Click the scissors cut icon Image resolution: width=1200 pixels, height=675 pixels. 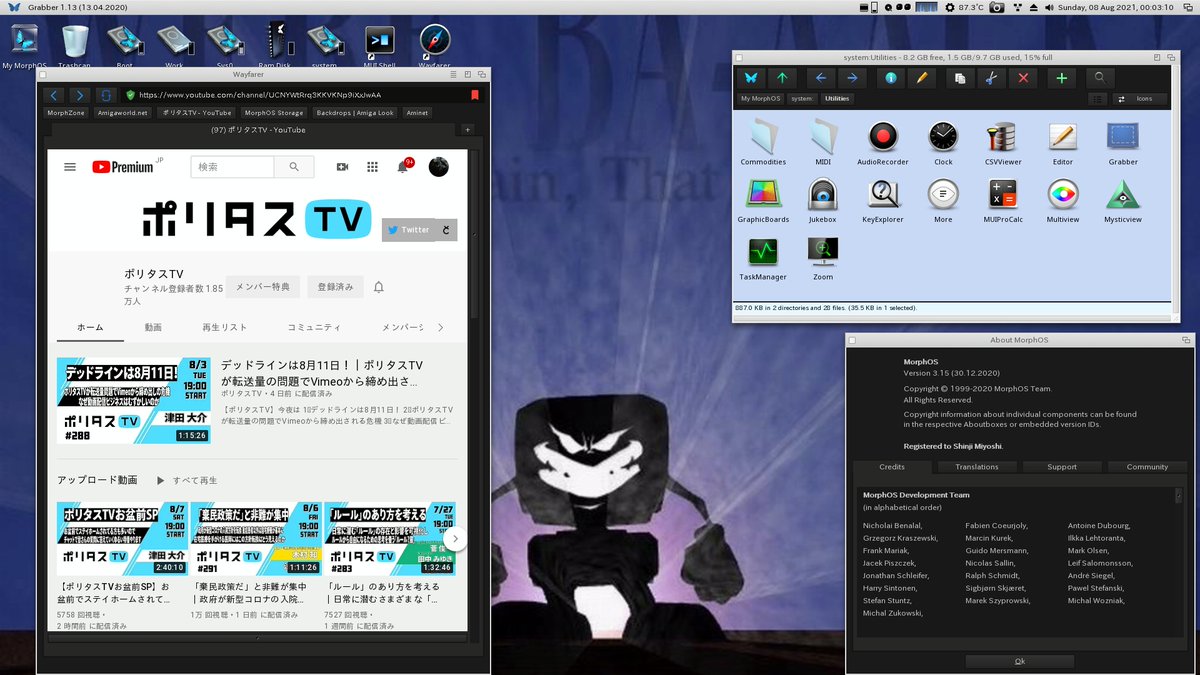pyautogui.click(x=990, y=78)
